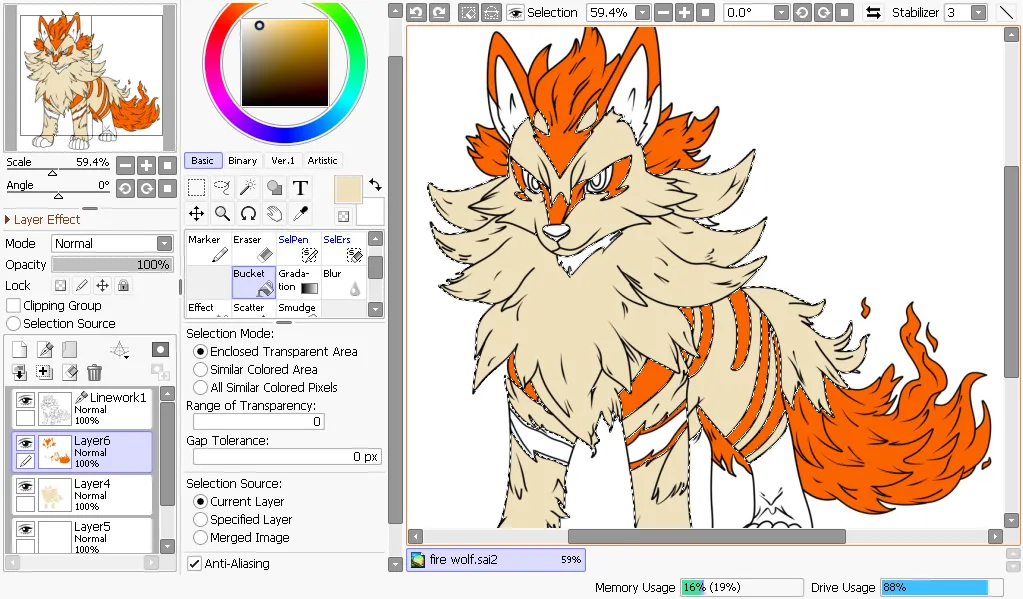Screen dimensions: 1023x599
Task: Select the Magic Wand tool
Action: pyautogui.click(x=248, y=188)
